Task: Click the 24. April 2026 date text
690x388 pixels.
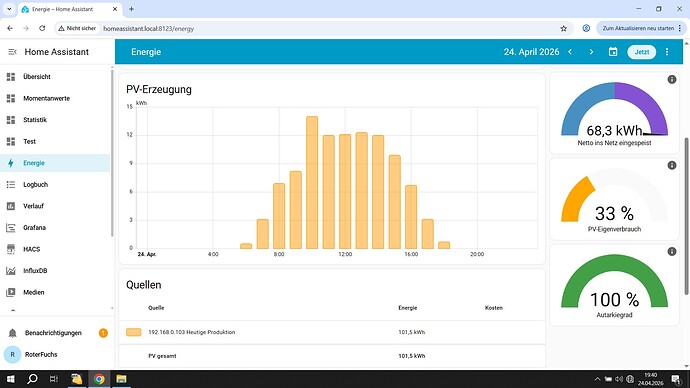Action: [531, 52]
